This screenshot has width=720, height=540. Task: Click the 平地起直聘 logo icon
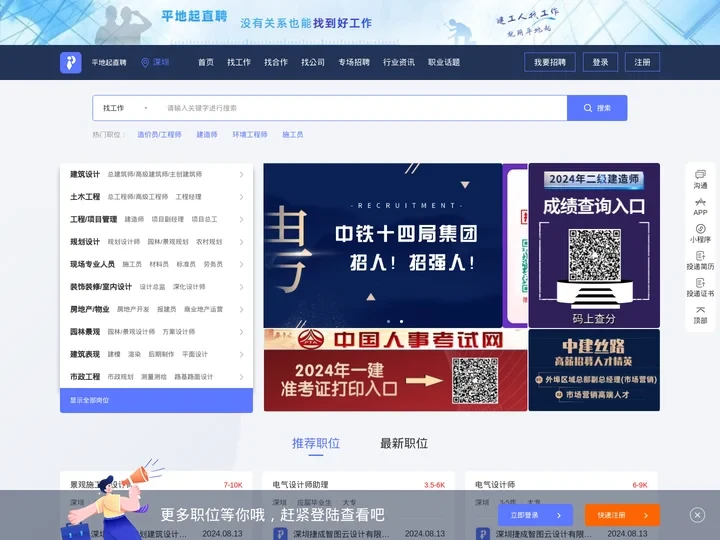[x=71, y=62]
